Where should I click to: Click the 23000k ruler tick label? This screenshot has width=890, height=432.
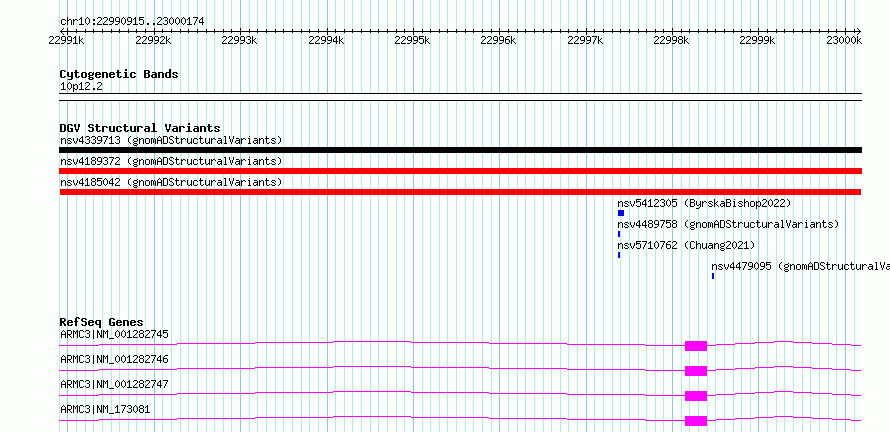(845, 40)
